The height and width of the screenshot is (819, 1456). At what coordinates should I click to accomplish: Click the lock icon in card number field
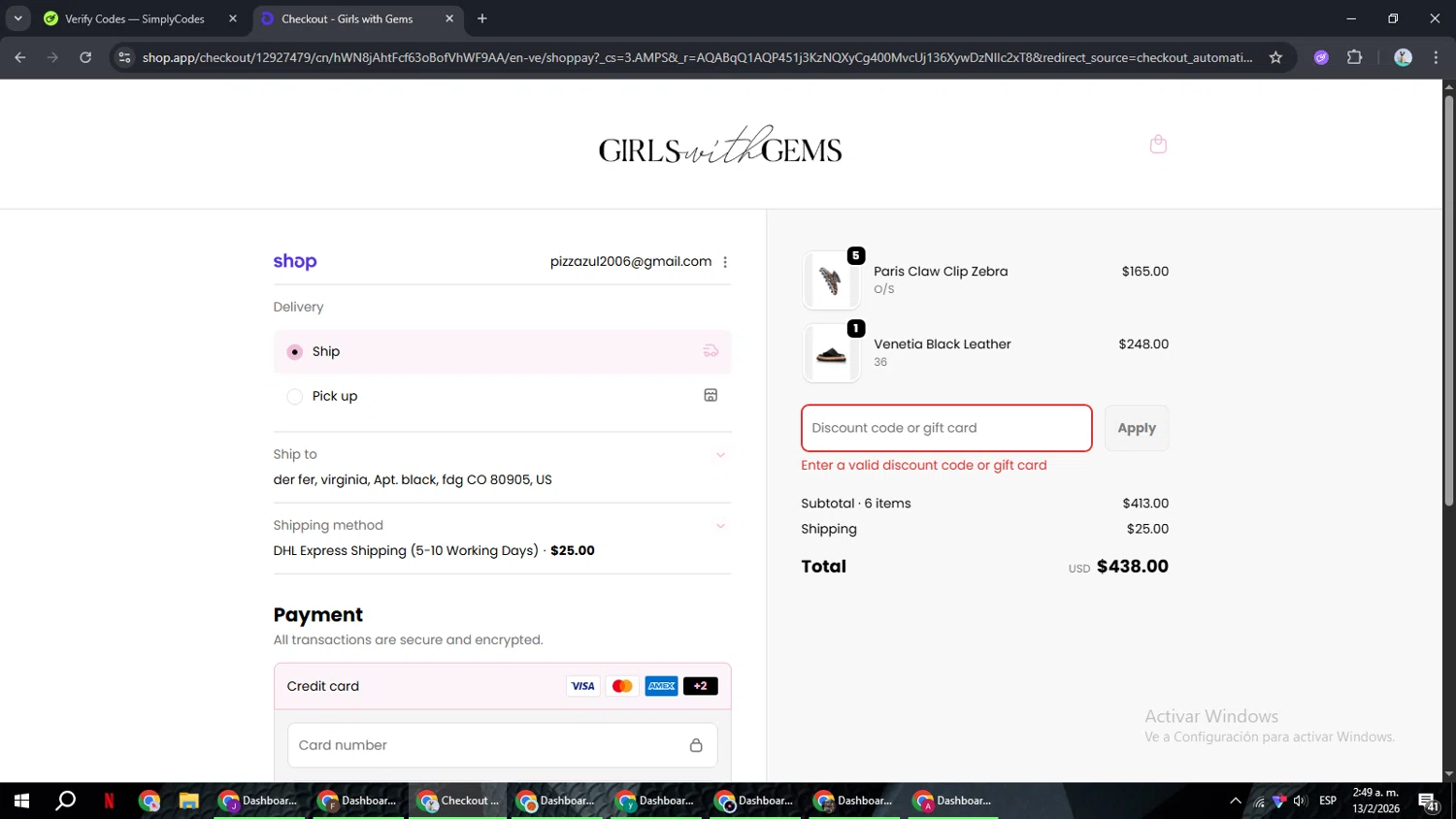point(696,745)
